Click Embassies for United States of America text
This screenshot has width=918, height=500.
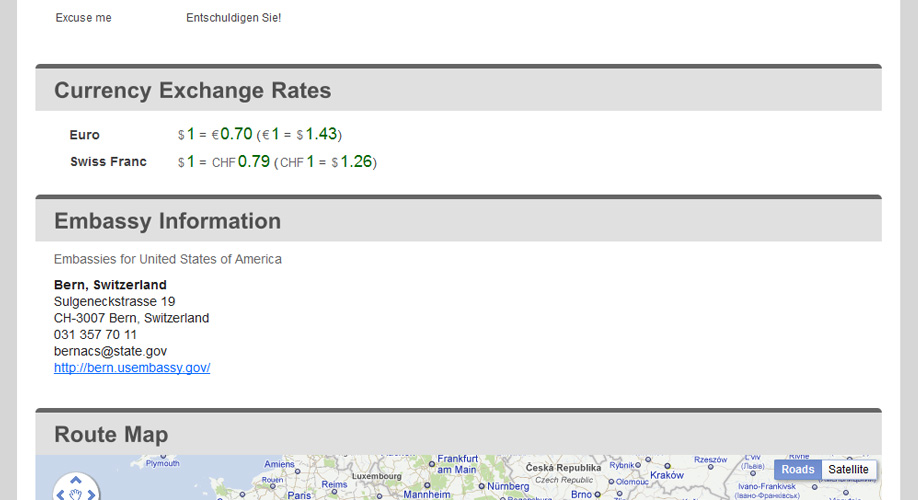[x=167, y=259]
